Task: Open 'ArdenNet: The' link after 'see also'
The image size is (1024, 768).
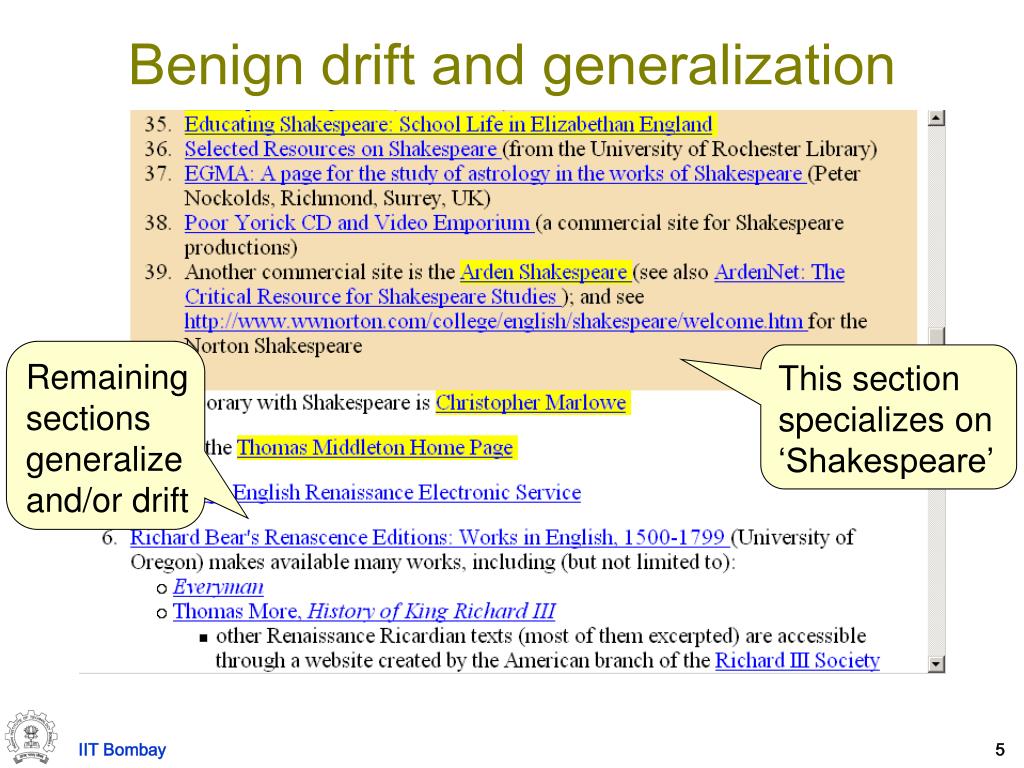Action: 779,272
